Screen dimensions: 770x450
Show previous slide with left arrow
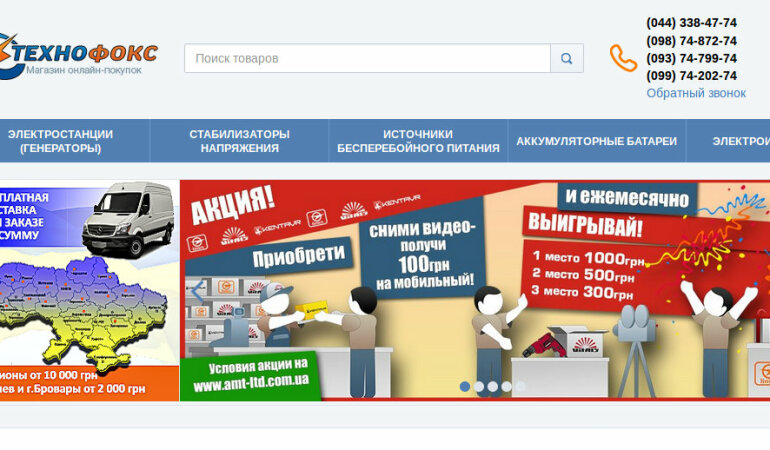click(197, 291)
